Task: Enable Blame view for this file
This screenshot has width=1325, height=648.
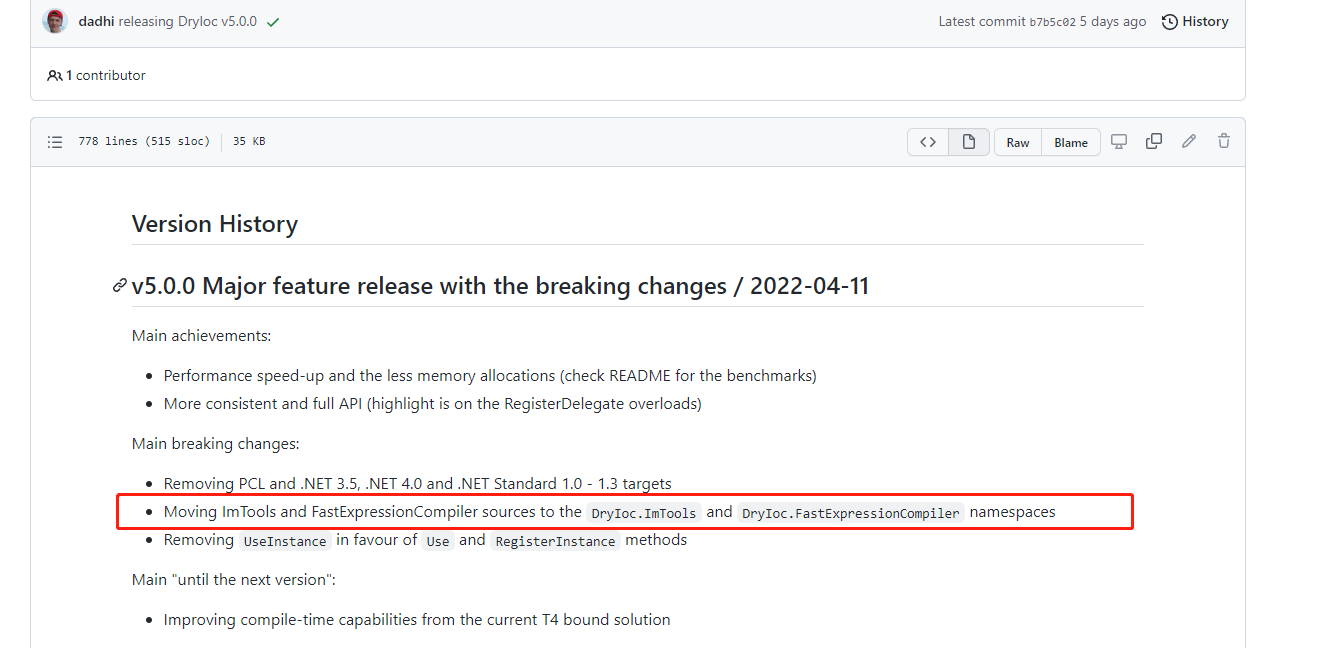Action: 1070,141
